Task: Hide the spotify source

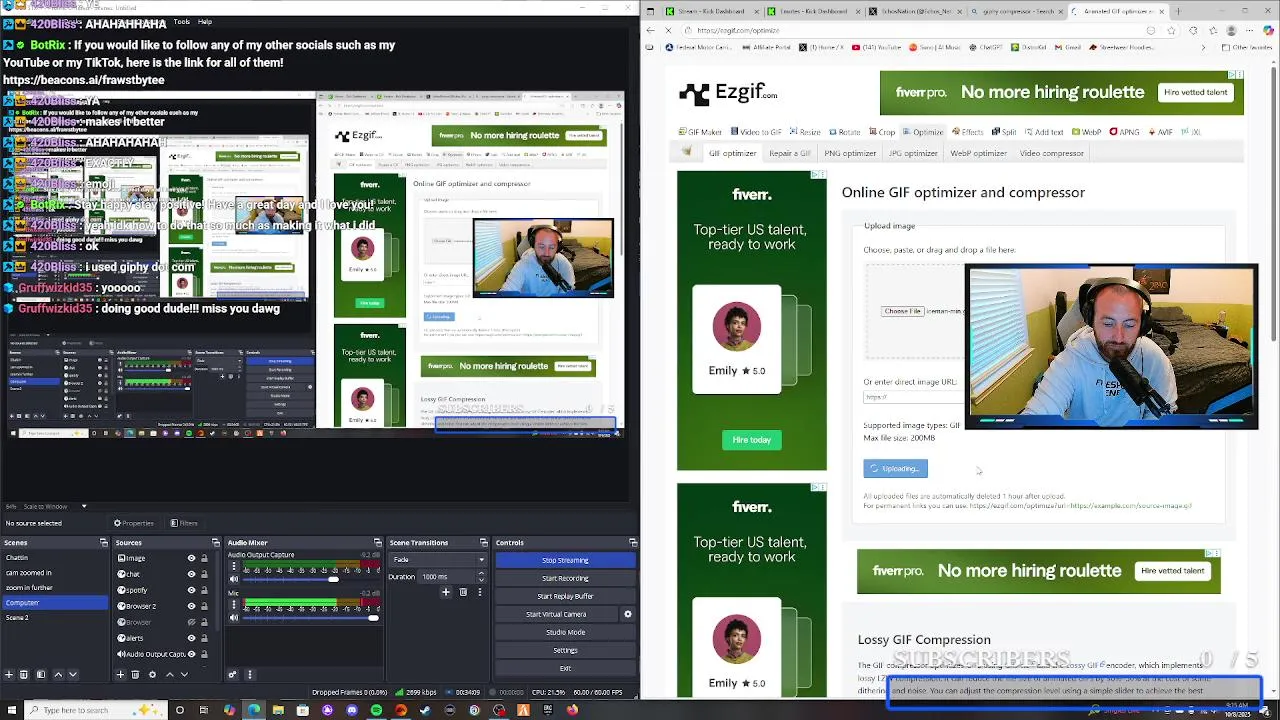Action: (x=191, y=590)
